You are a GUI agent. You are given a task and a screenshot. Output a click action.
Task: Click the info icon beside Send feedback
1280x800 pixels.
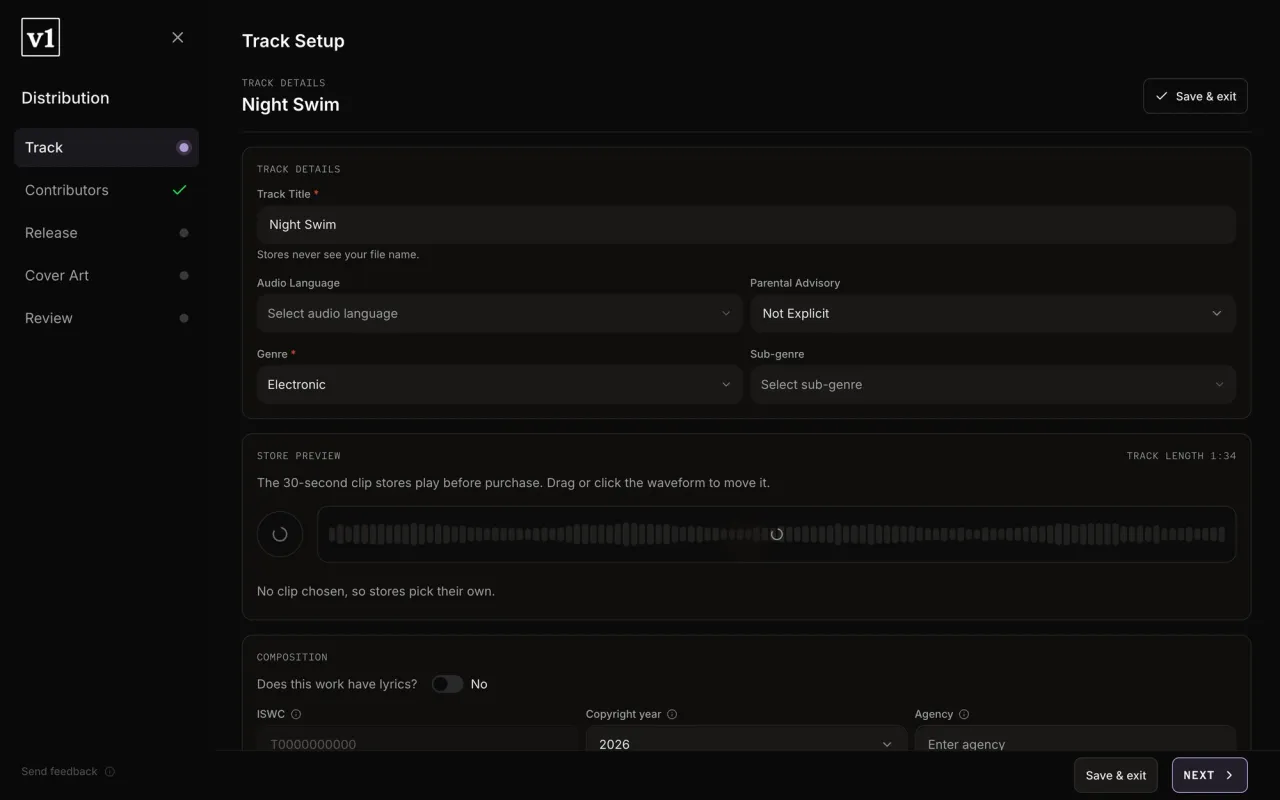pyautogui.click(x=110, y=771)
